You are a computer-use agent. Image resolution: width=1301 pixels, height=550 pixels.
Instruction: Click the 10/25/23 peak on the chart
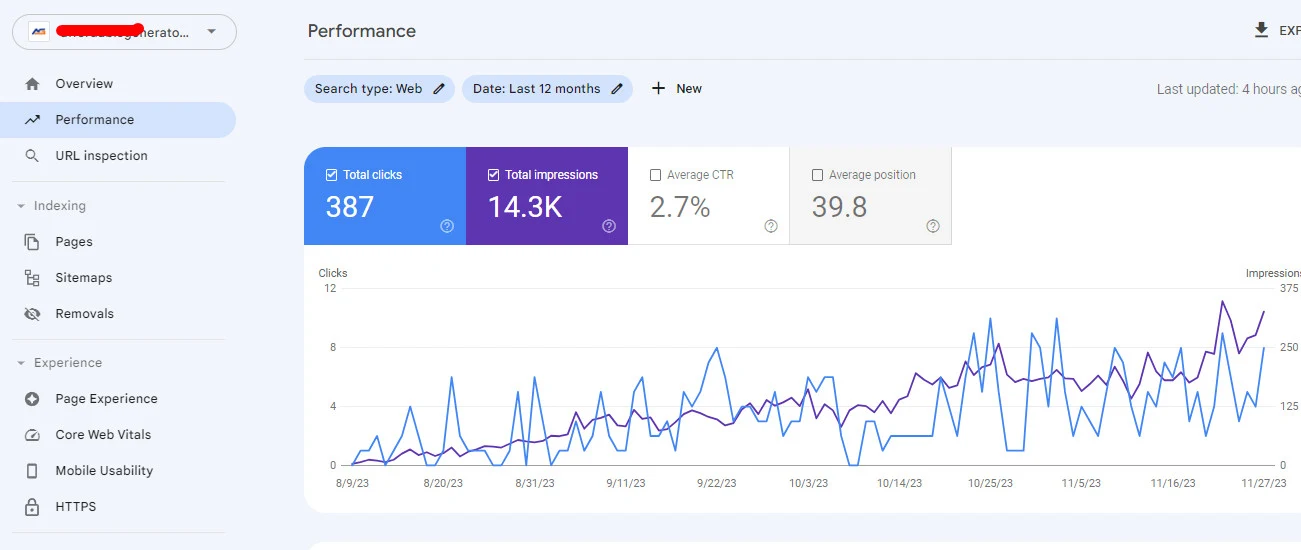(990, 320)
